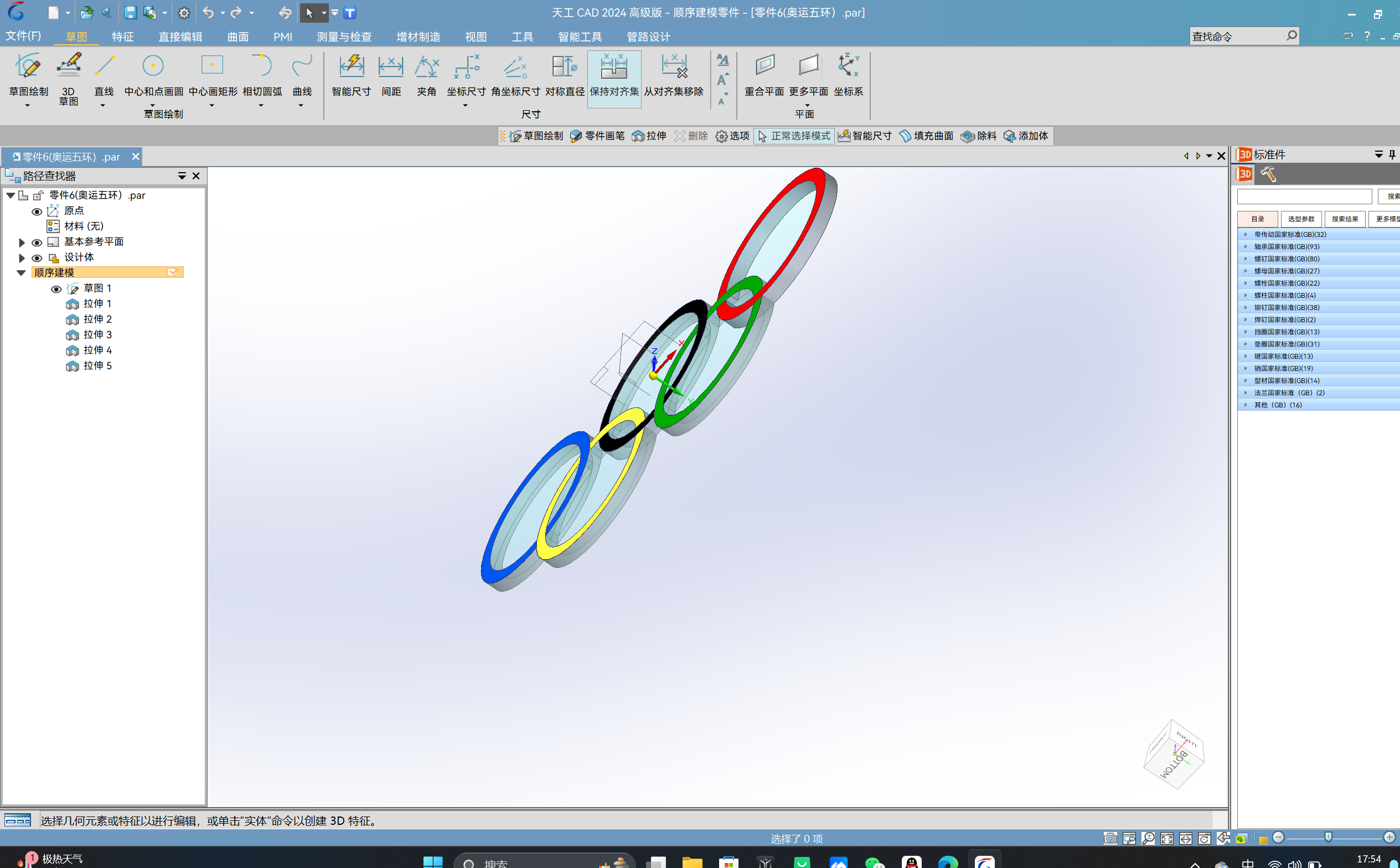Toggle the 保持对齐集 option

click(613, 78)
